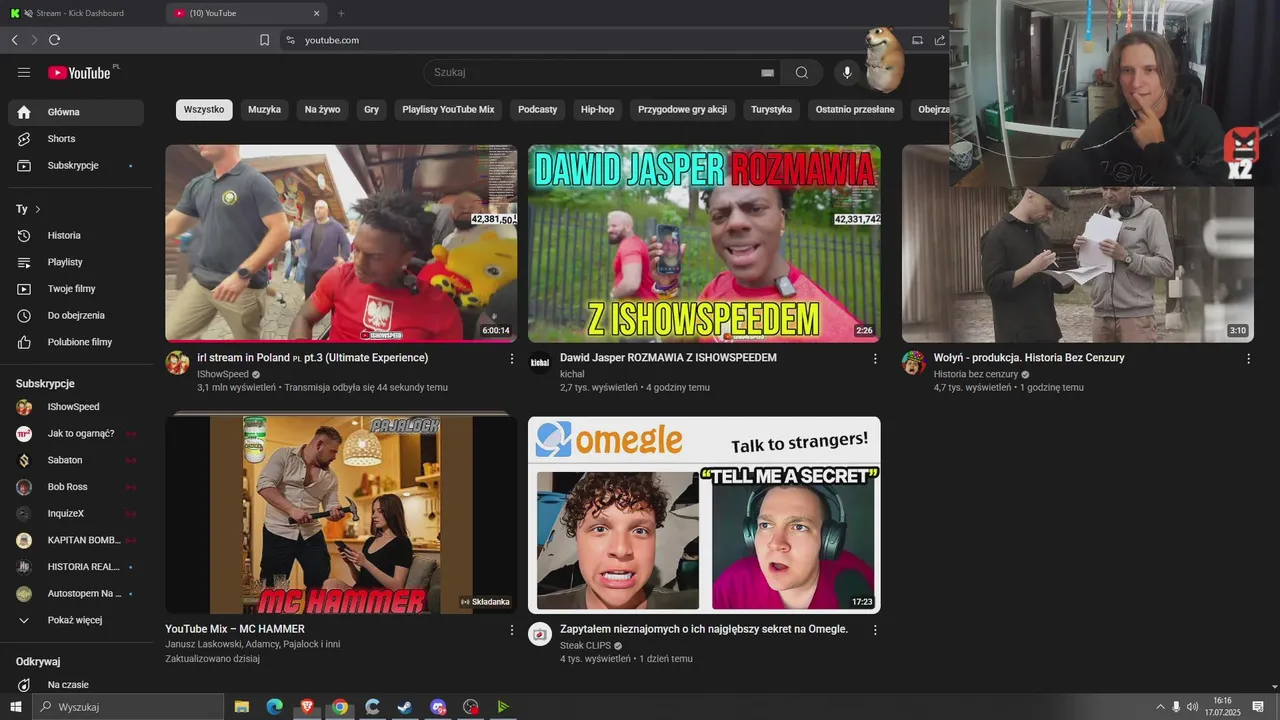Open Brave browser from the taskbar

tap(307, 707)
